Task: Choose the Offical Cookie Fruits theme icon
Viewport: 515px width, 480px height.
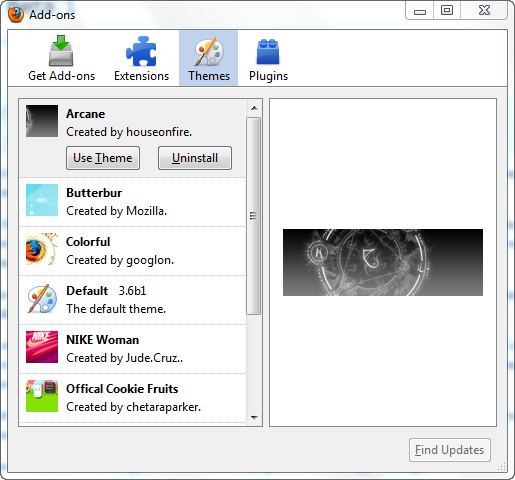Action: (x=42, y=396)
